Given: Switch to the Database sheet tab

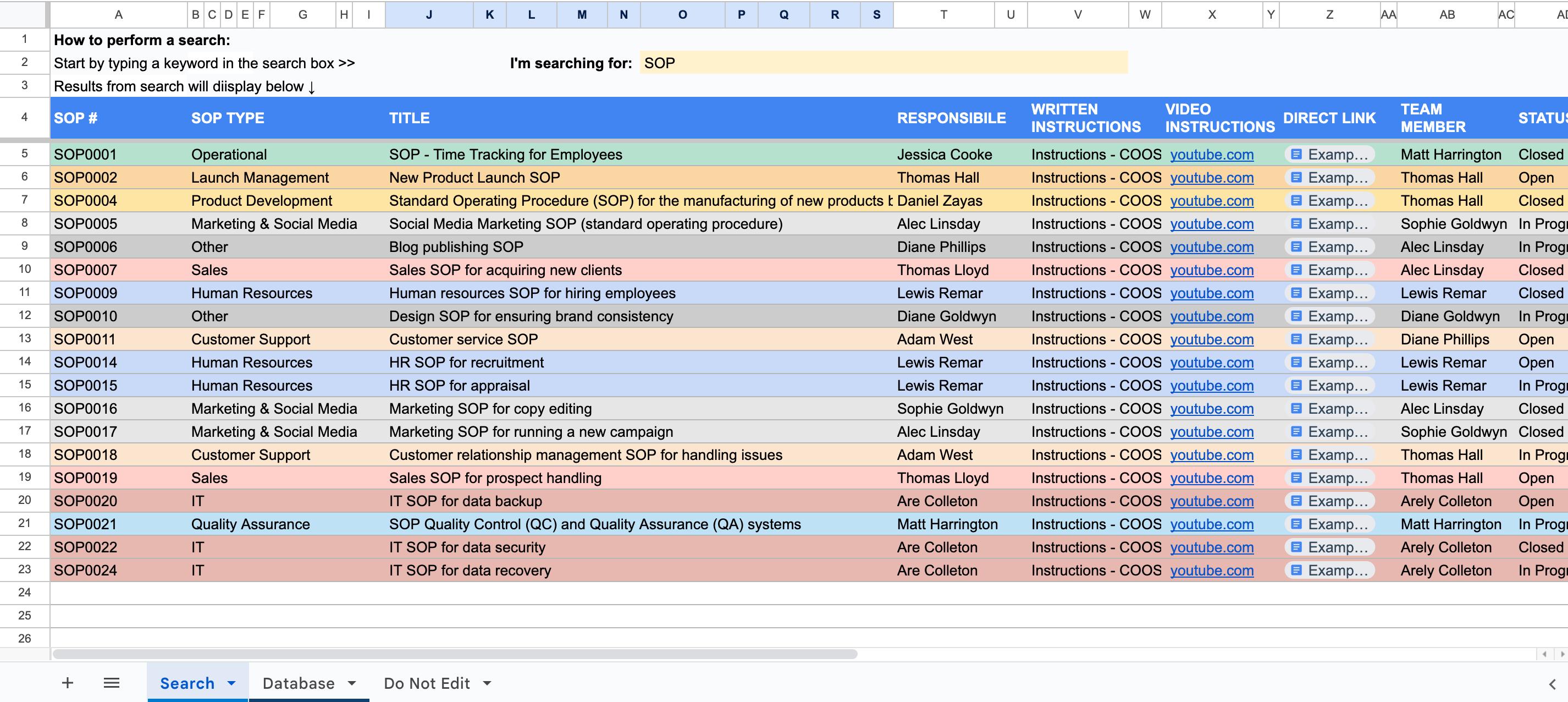Looking at the screenshot, I should pos(297,683).
